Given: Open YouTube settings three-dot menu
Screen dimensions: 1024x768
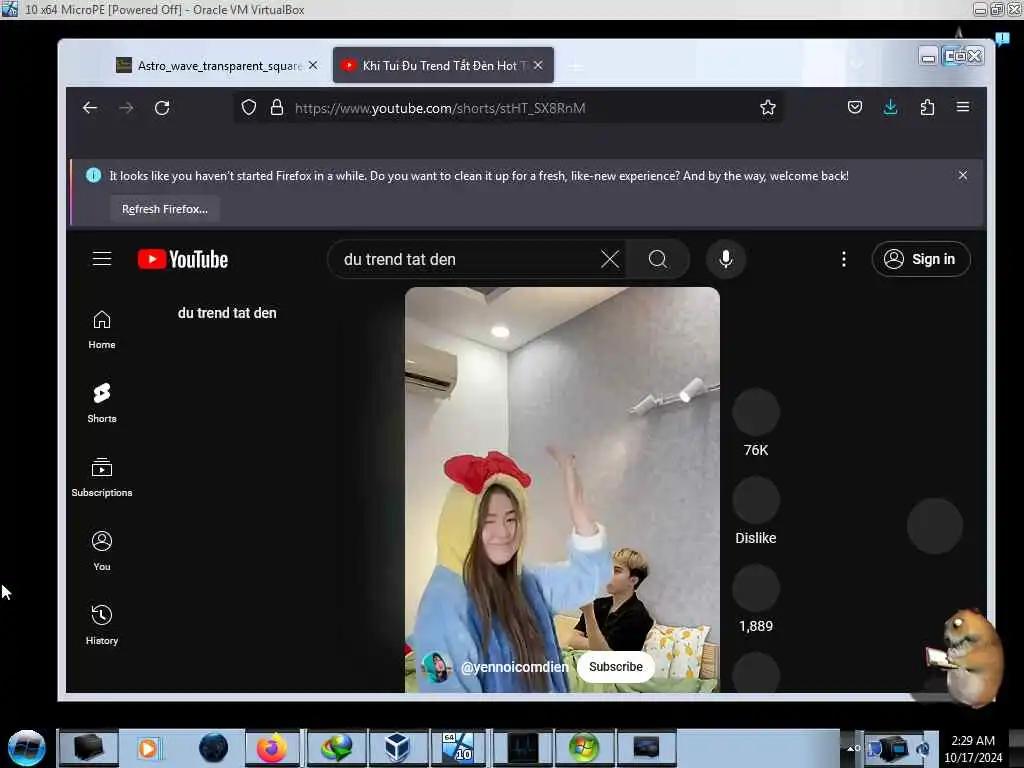Looking at the screenshot, I should 844,259.
